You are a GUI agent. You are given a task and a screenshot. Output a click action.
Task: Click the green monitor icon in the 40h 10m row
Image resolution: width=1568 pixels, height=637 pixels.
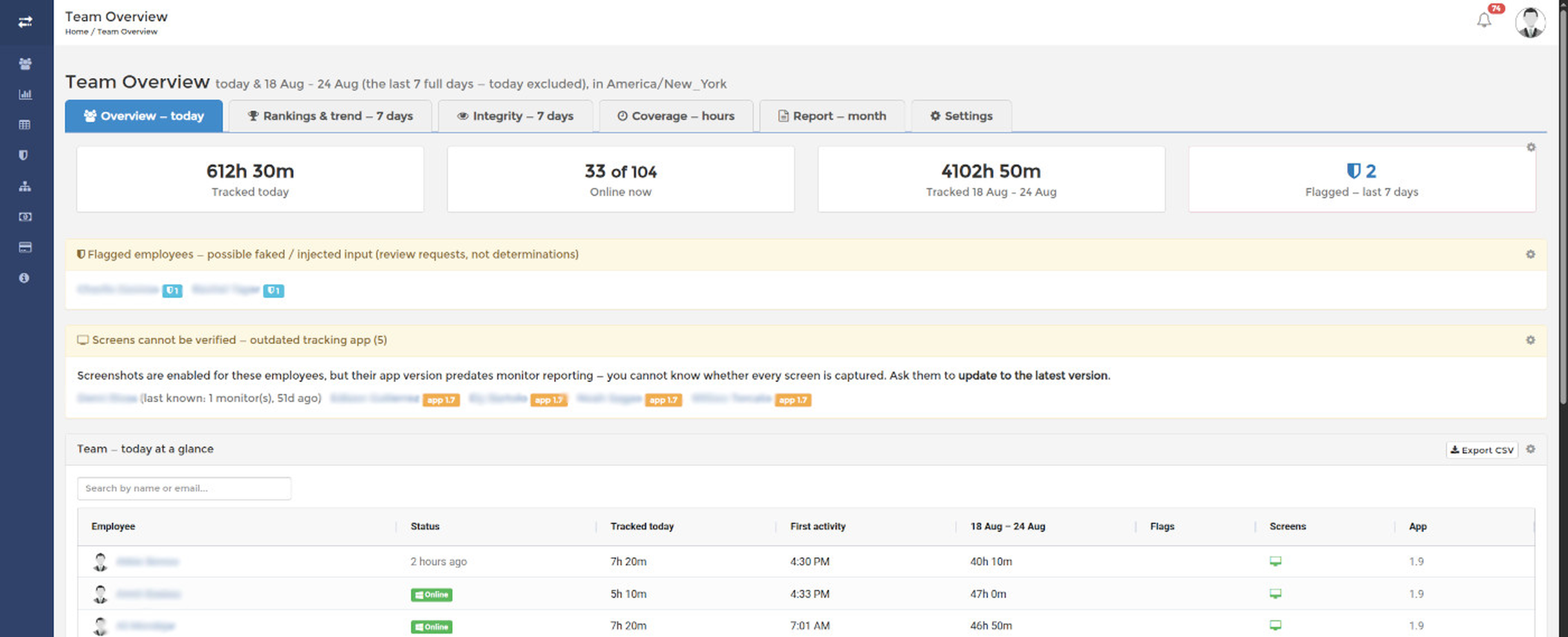1275,561
